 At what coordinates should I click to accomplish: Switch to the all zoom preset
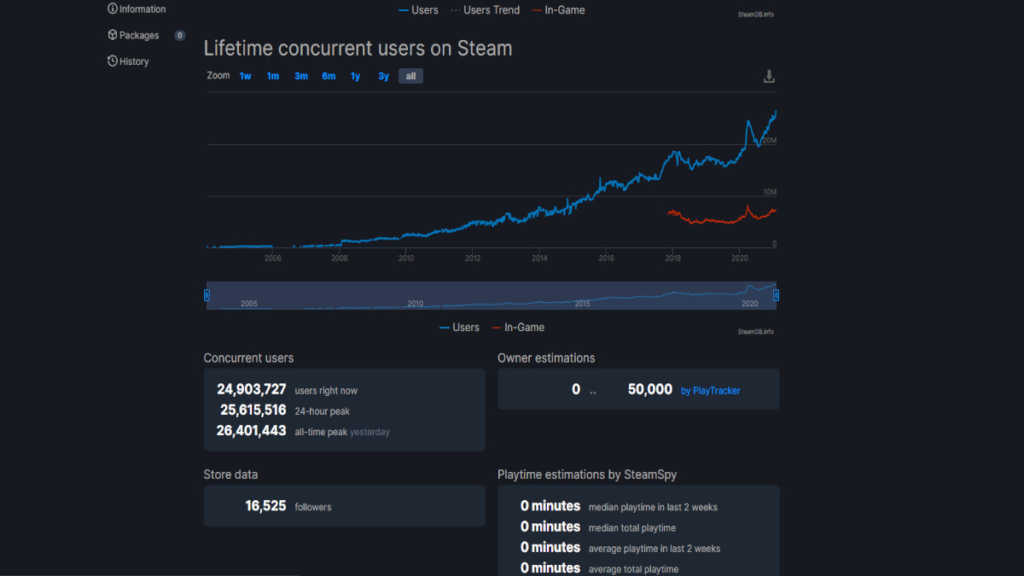[x=410, y=75]
